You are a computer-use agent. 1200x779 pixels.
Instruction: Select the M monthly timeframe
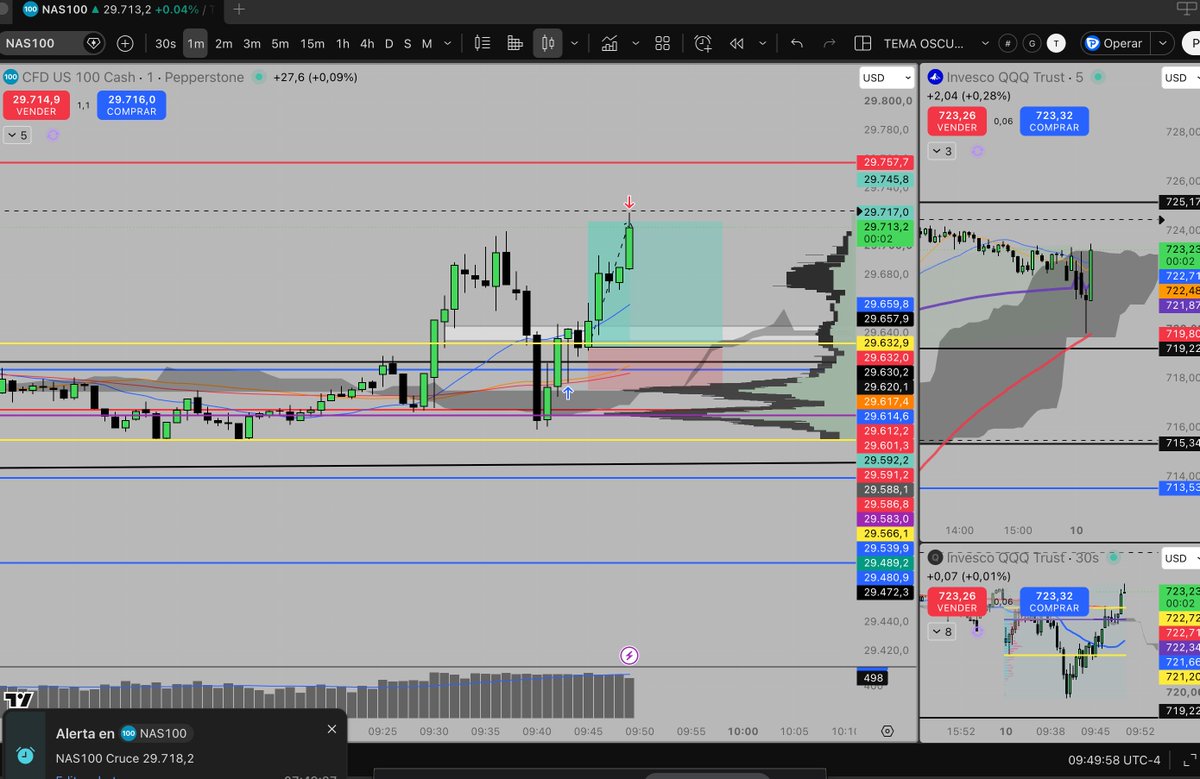(x=426, y=43)
